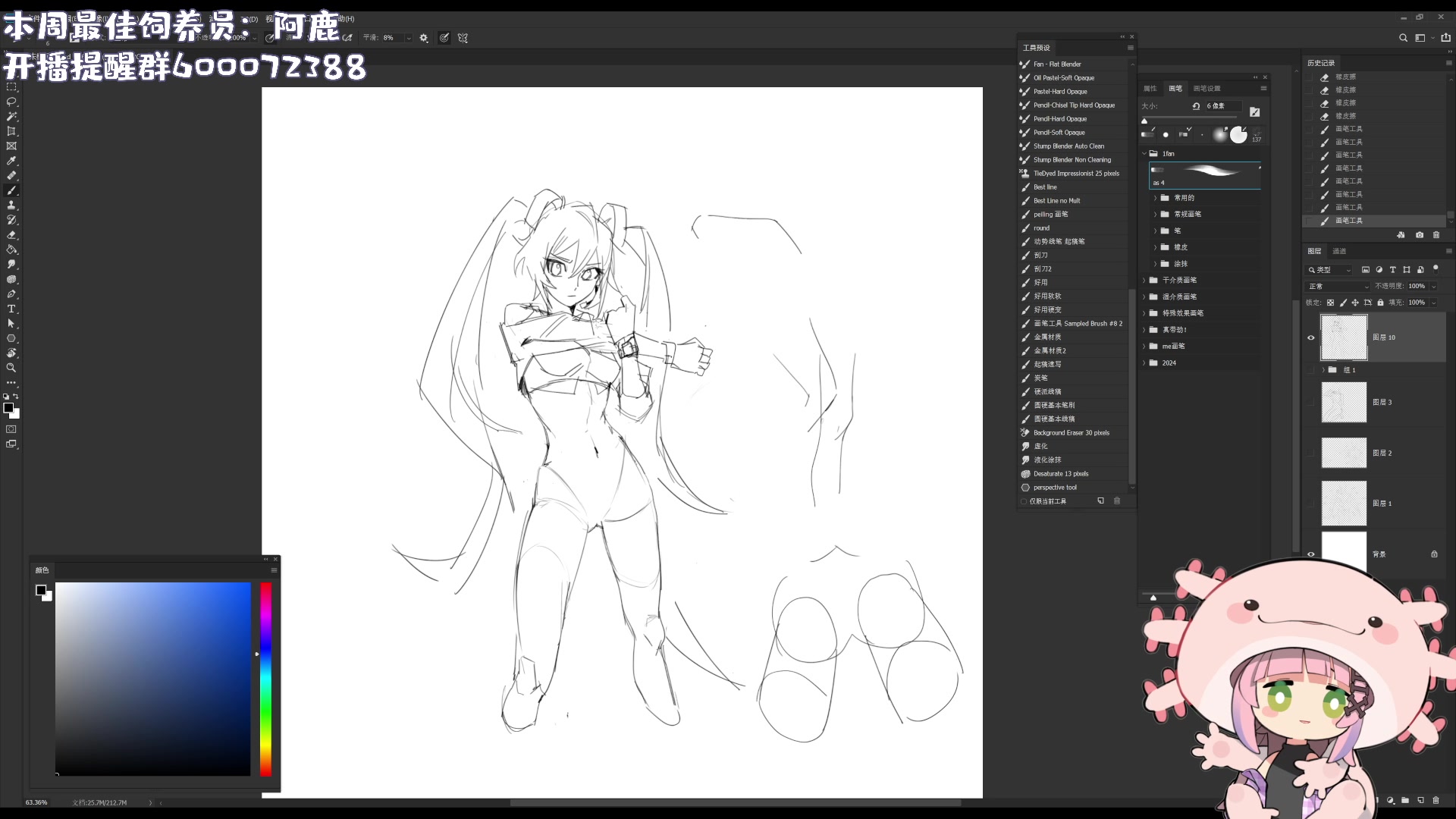Select the Frame tool
Image resolution: width=1456 pixels, height=819 pixels.
[x=11, y=146]
